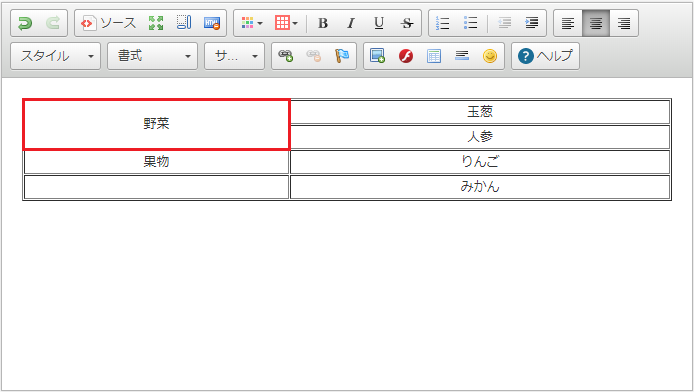Image resolution: width=694 pixels, height=392 pixels.
Task: Select the 野菜 table cell
Action: pyautogui.click(x=156, y=124)
